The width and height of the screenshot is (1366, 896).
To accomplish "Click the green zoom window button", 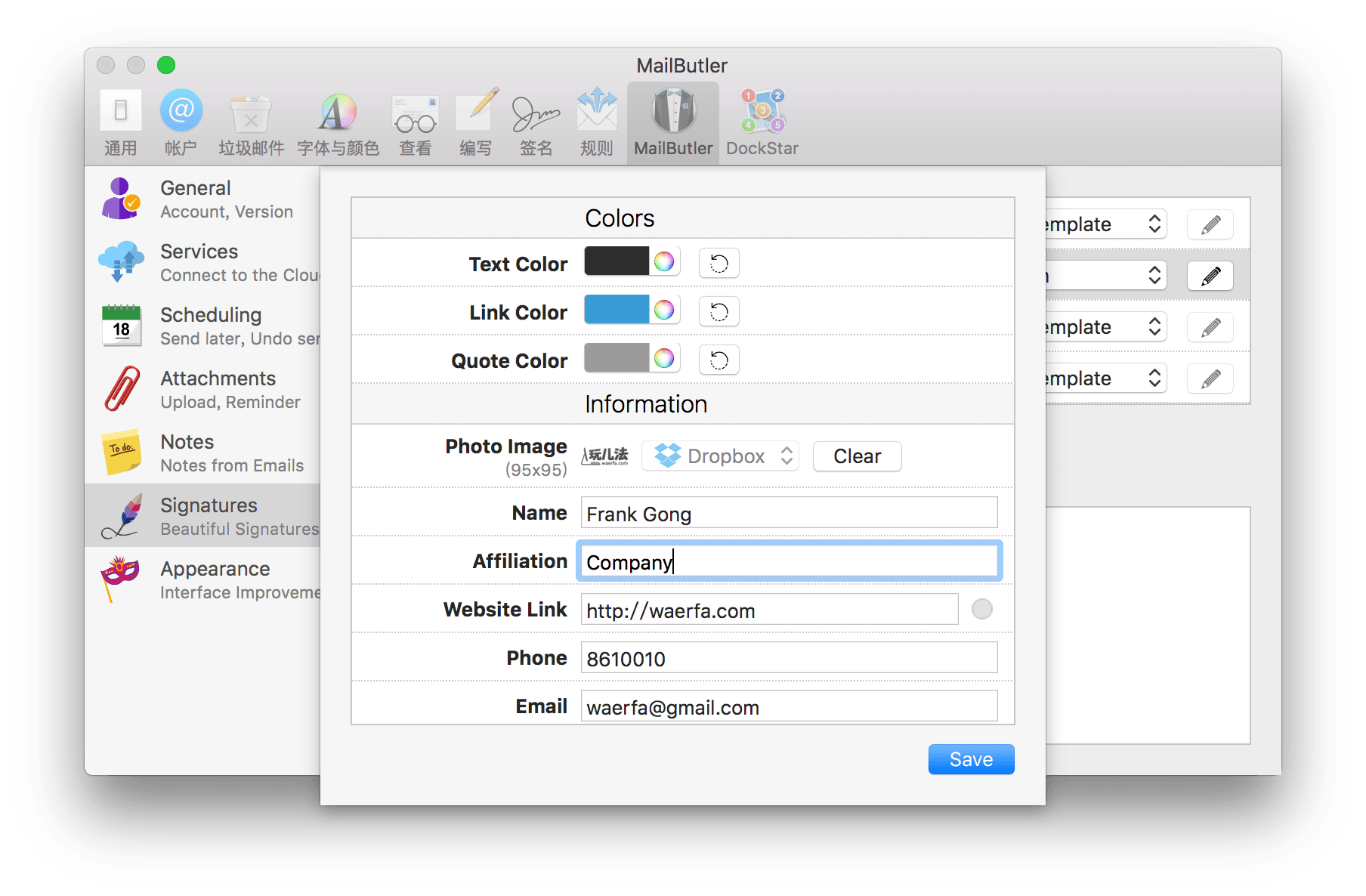I will point(166,65).
